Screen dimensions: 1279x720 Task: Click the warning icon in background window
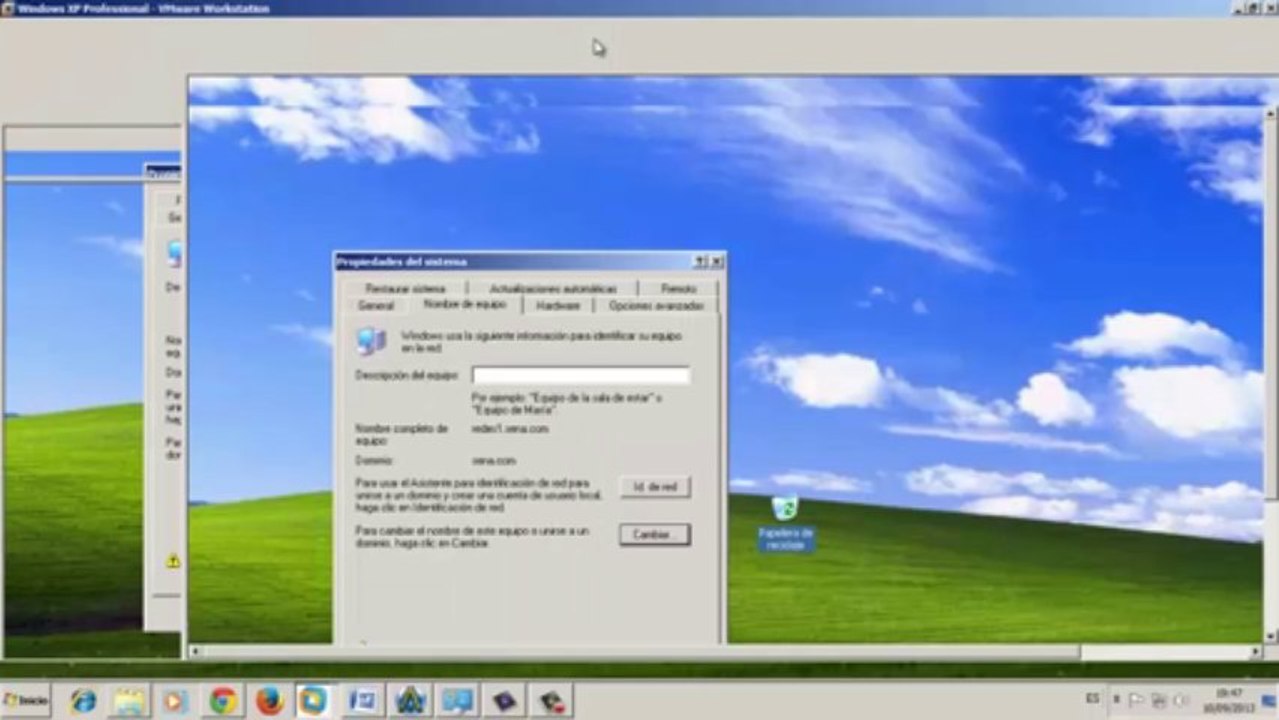click(x=173, y=561)
